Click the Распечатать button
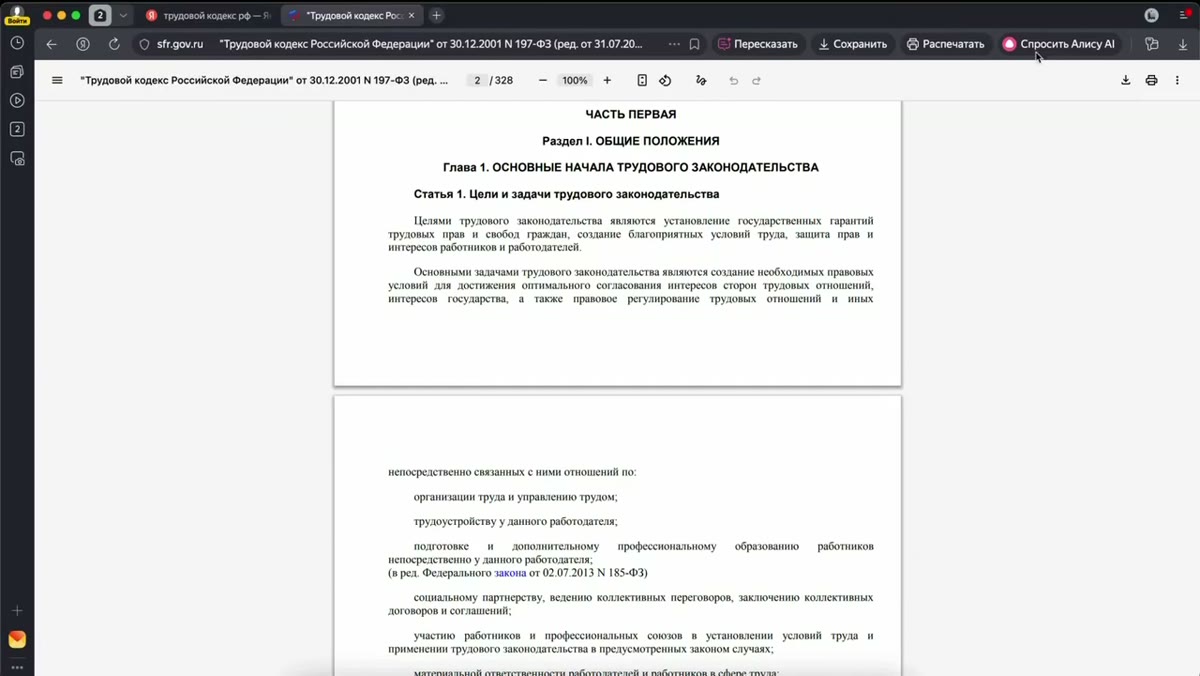This screenshot has height=676, width=1200. [946, 44]
